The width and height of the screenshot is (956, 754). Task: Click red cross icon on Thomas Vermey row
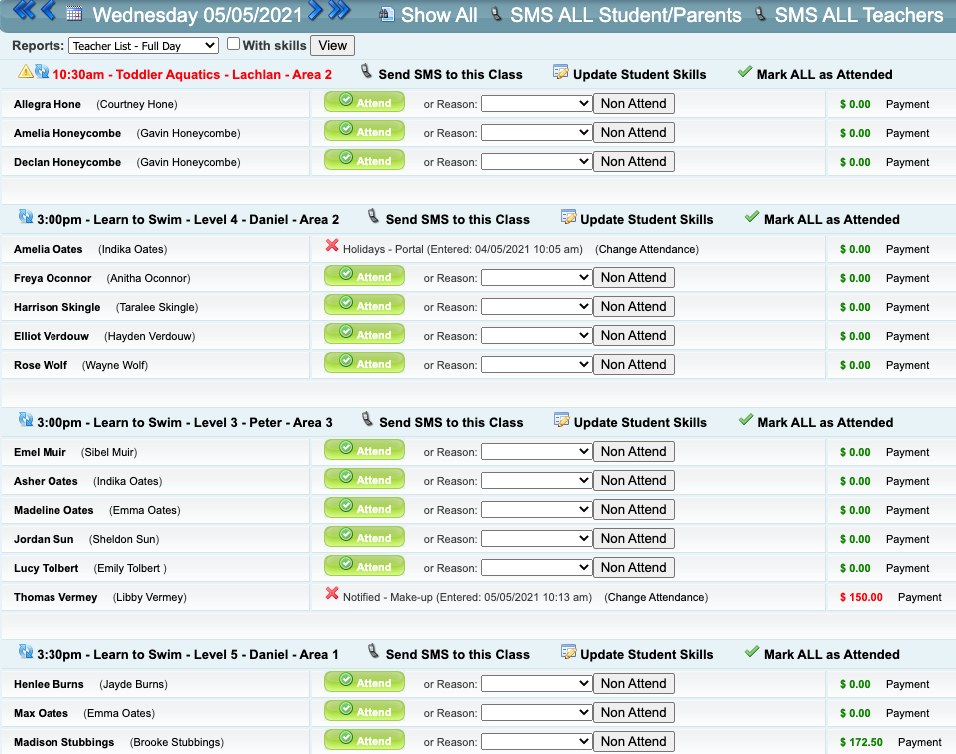point(332,594)
